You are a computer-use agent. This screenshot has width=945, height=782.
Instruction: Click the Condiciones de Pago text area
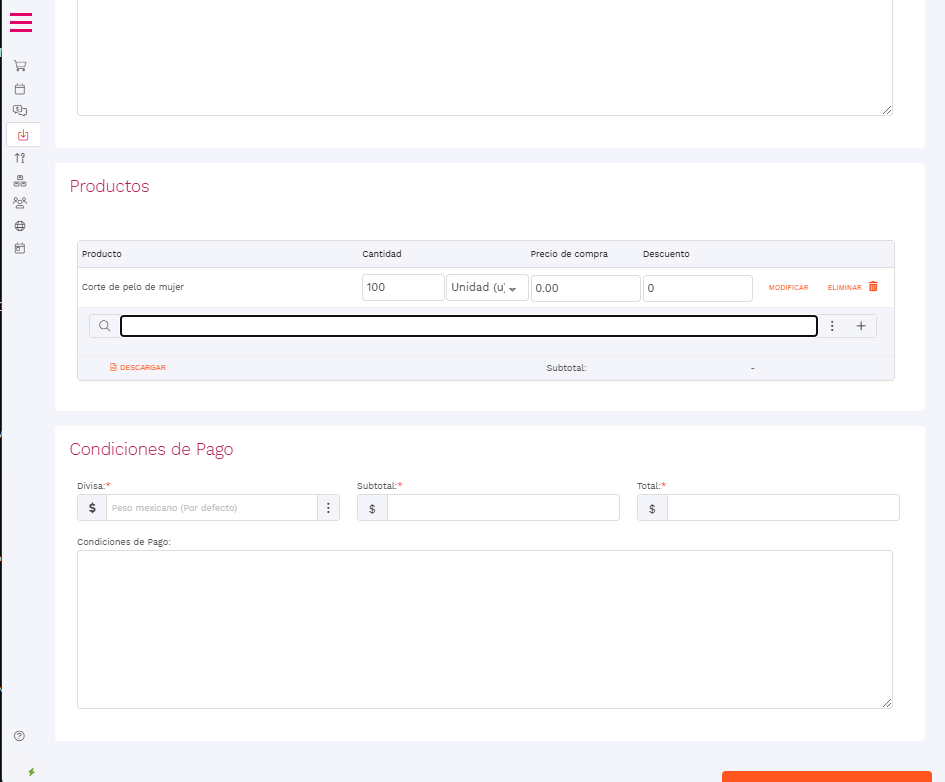pos(484,629)
